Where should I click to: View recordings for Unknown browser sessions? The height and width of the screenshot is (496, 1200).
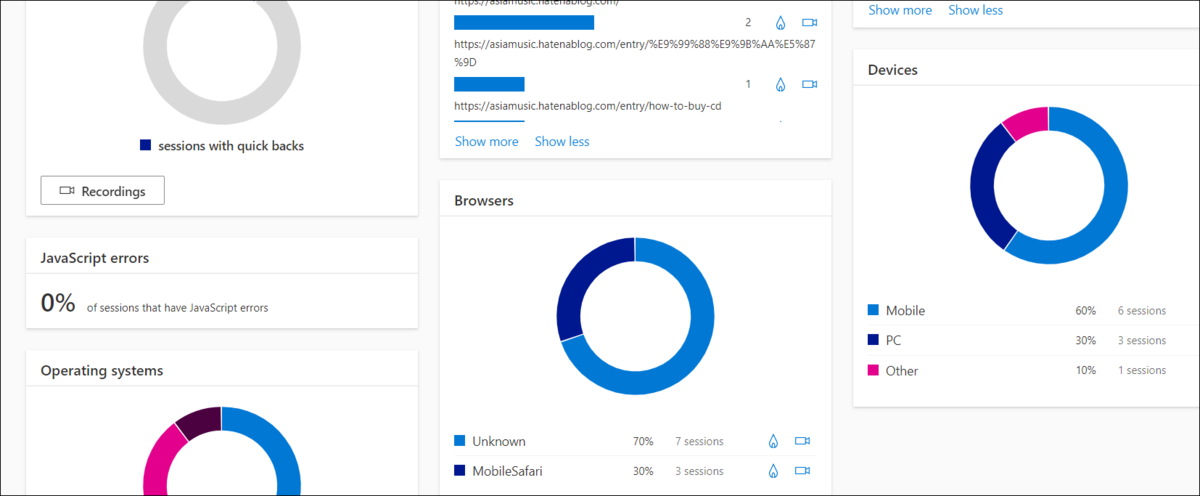(x=802, y=441)
